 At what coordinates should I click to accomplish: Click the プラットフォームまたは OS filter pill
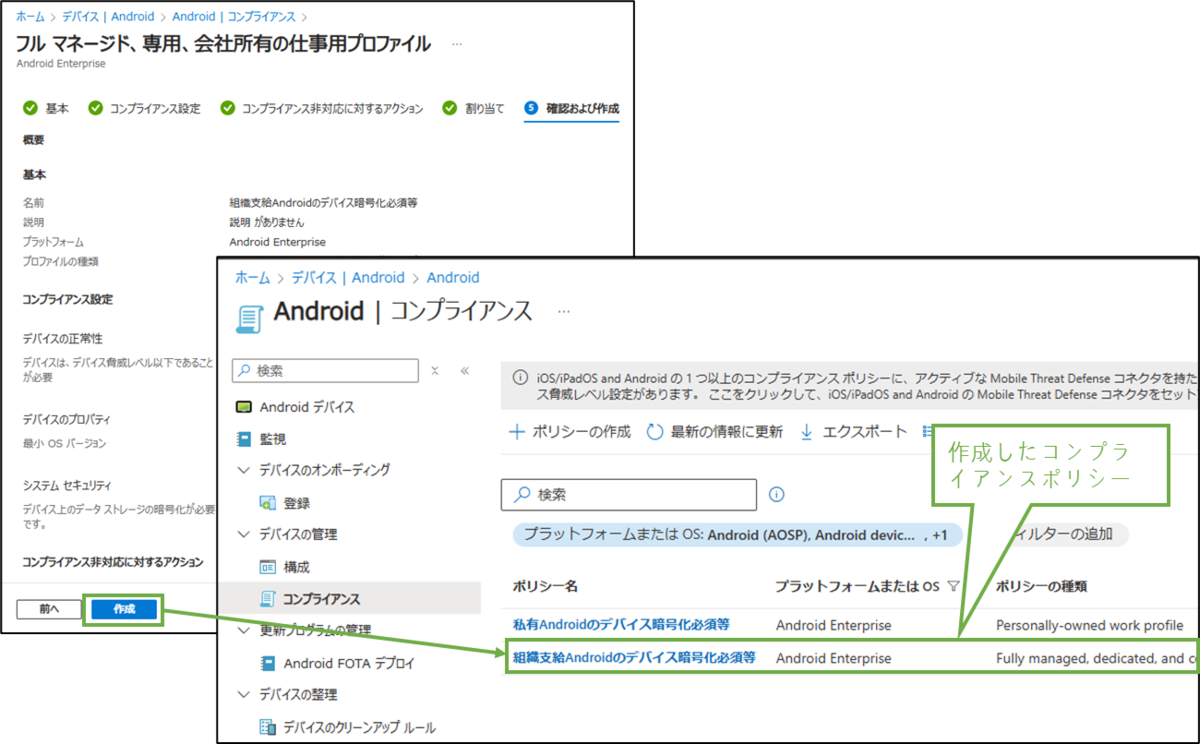point(737,535)
